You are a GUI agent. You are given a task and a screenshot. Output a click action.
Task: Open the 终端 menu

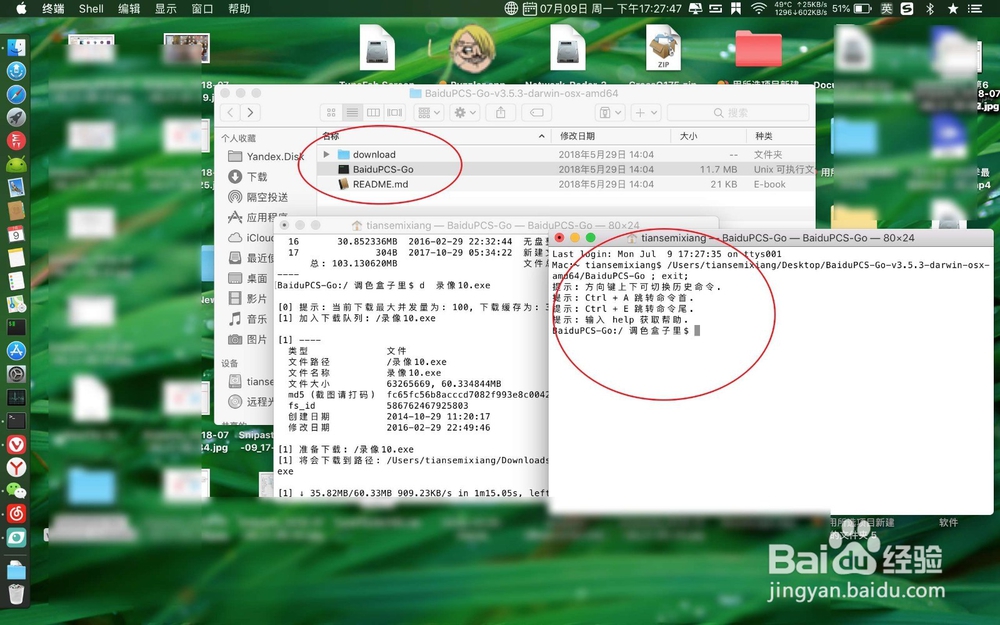[x=53, y=8]
